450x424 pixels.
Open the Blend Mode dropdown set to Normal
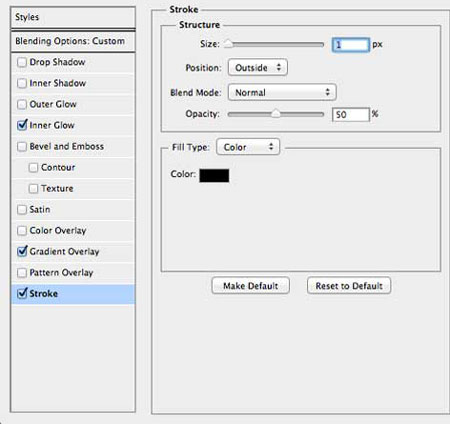pos(282,92)
